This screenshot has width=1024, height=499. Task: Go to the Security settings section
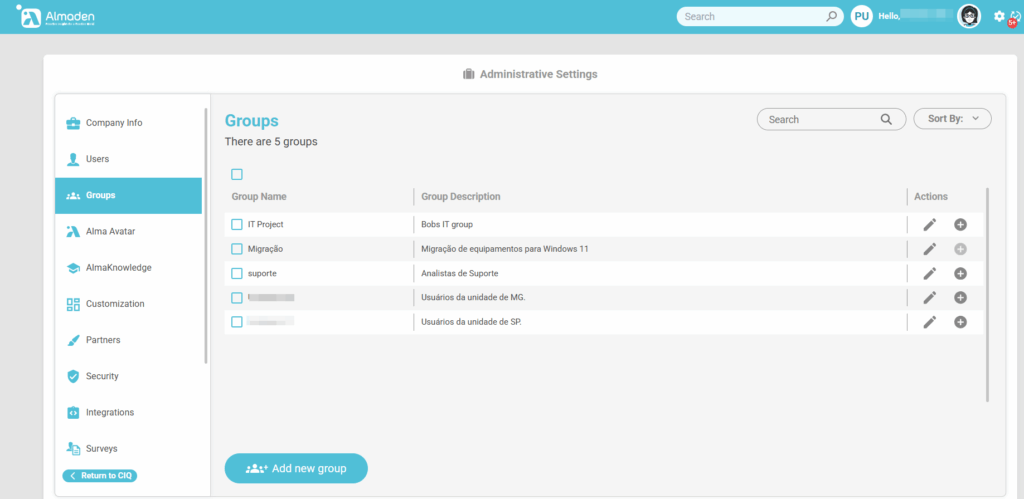[x=102, y=376]
